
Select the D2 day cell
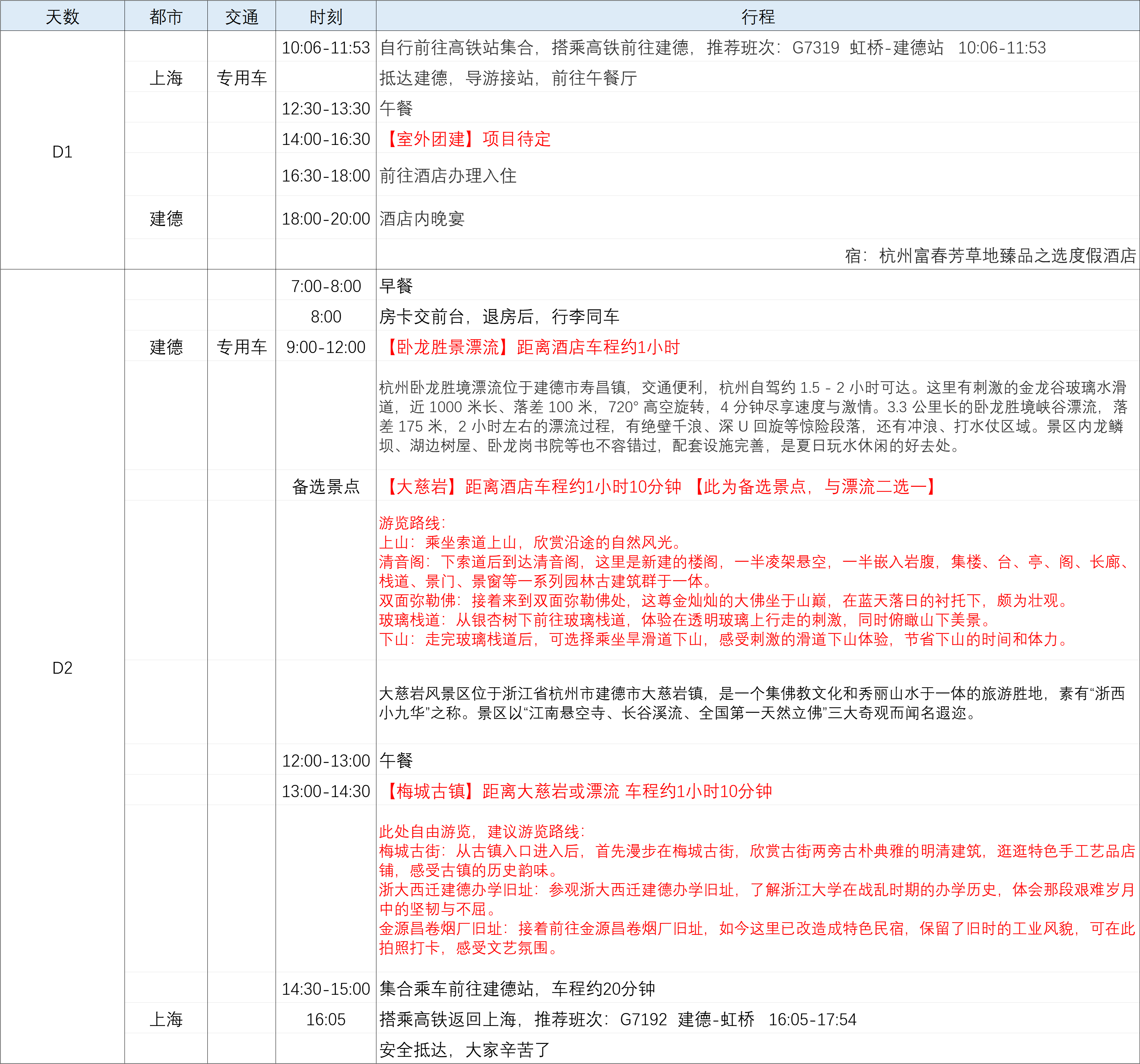point(62,667)
